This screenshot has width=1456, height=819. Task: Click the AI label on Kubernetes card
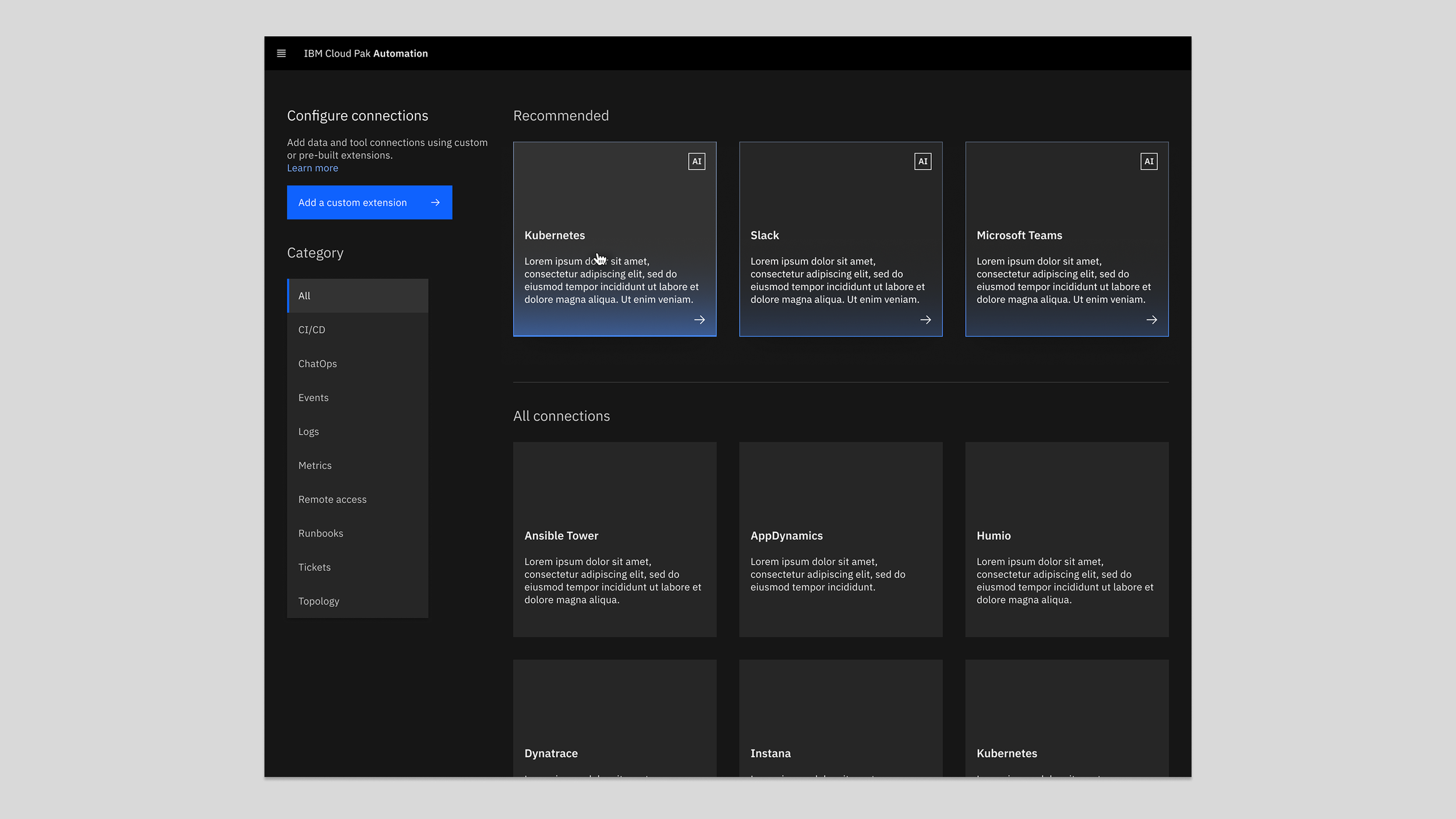[x=697, y=161]
